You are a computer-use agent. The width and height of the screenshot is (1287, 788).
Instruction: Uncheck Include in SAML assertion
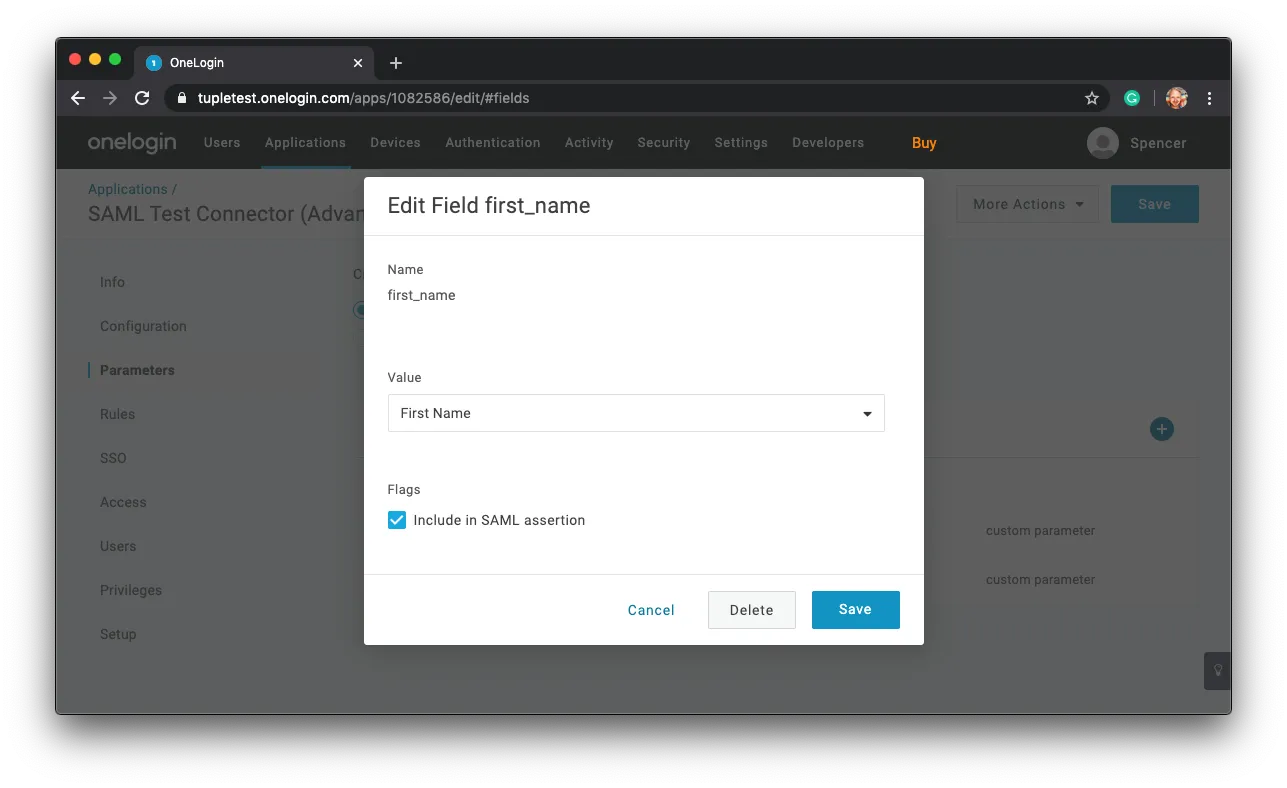click(397, 520)
